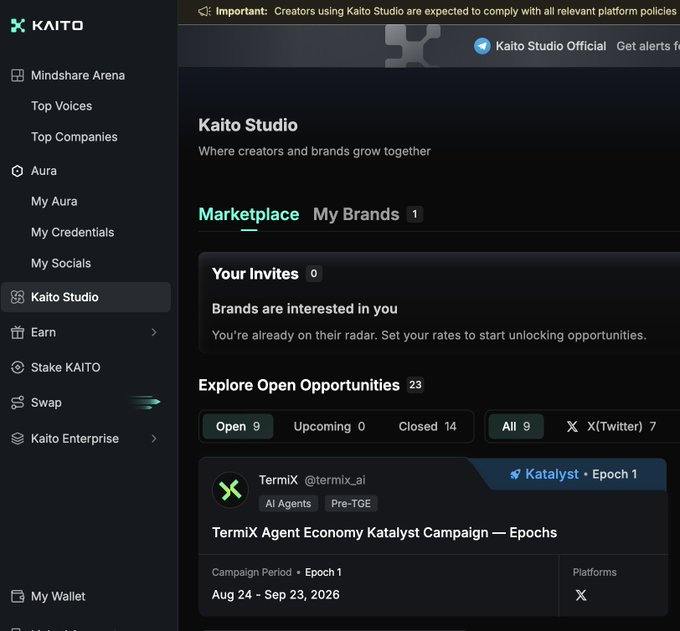Open Top Voices
Image resolution: width=680 pixels, height=631 pixels.
pyautogui.click(x=62, y=106)
